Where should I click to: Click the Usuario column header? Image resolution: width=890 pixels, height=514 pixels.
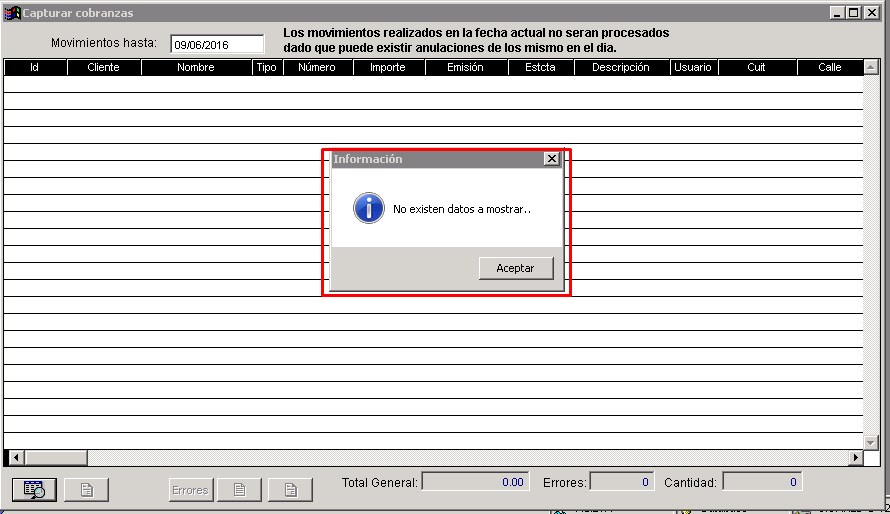point(693,67)
